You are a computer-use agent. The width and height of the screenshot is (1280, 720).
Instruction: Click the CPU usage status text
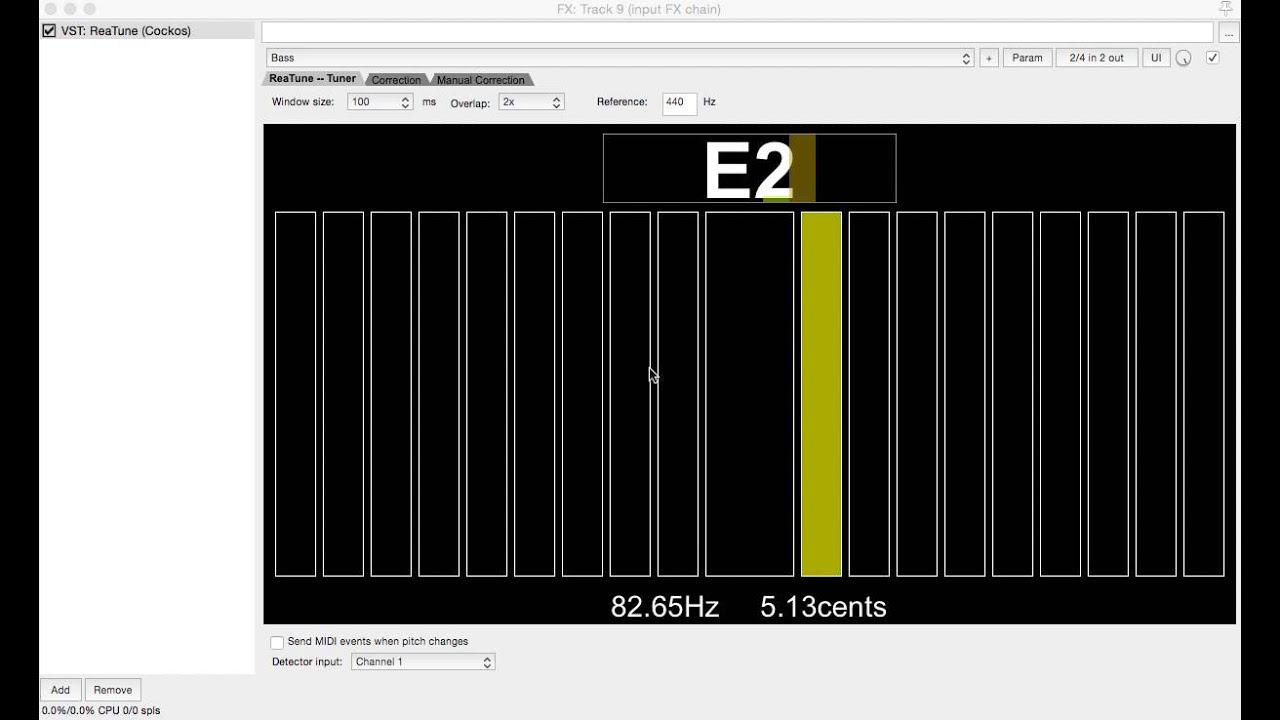pos(101,711)
